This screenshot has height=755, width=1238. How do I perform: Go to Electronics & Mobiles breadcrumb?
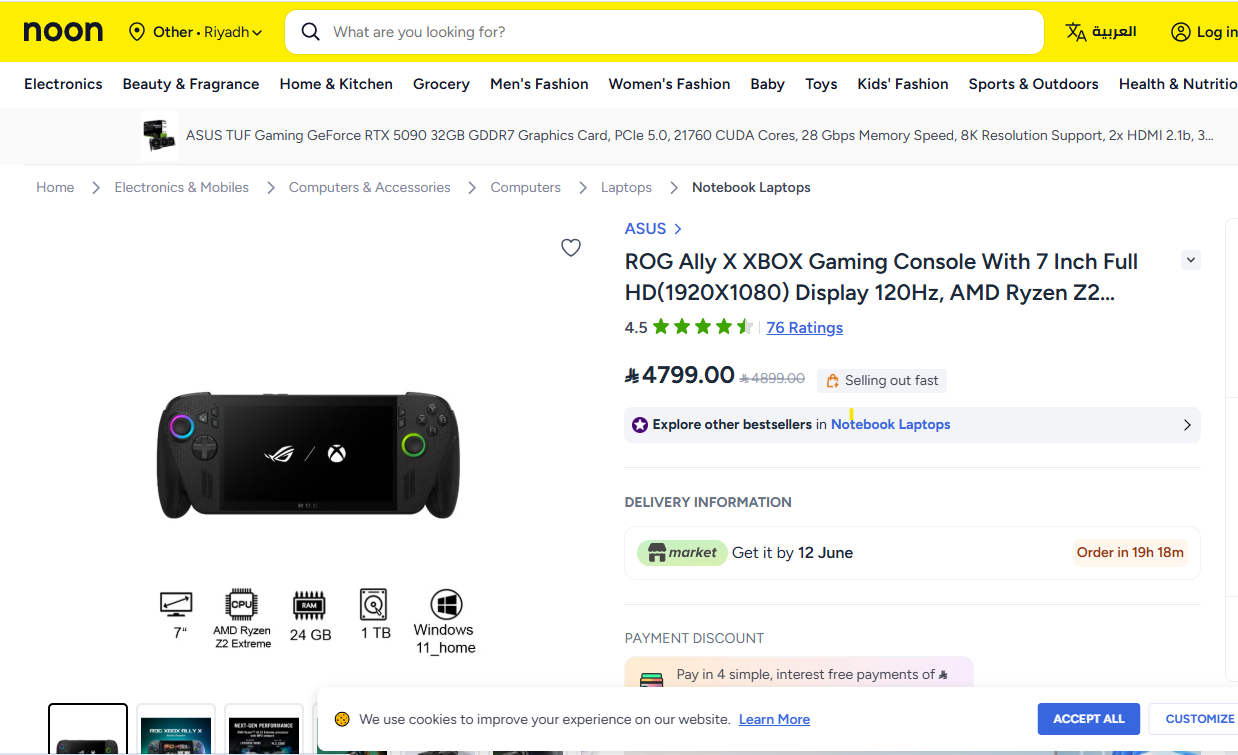(181, 187)
